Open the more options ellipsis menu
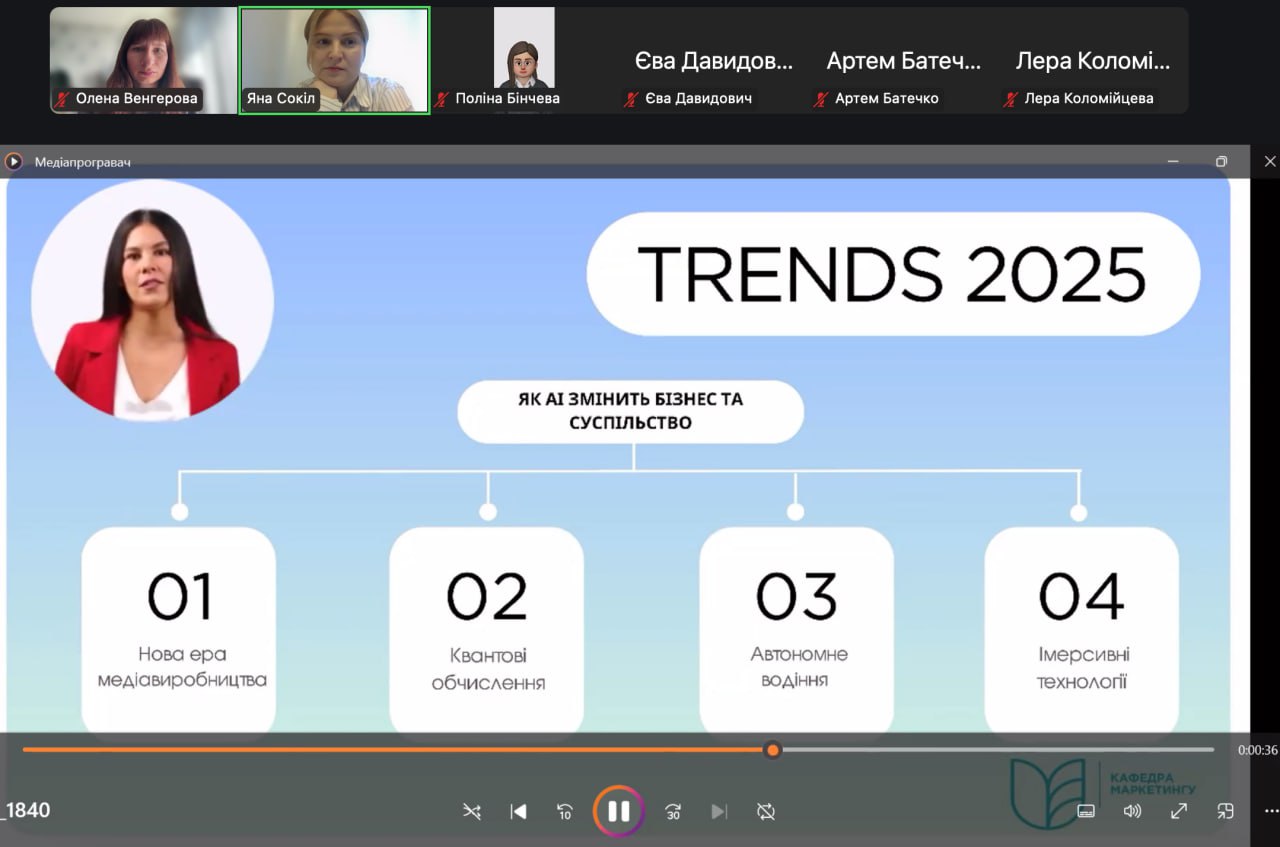This screenshot has width=1280, height=847. coord(1271,811)
